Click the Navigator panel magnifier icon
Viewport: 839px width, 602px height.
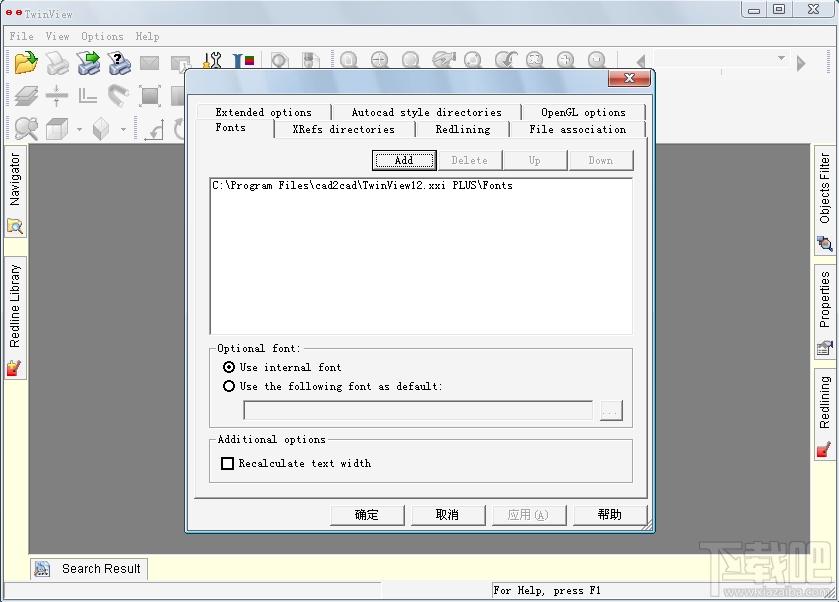point(15,227)
